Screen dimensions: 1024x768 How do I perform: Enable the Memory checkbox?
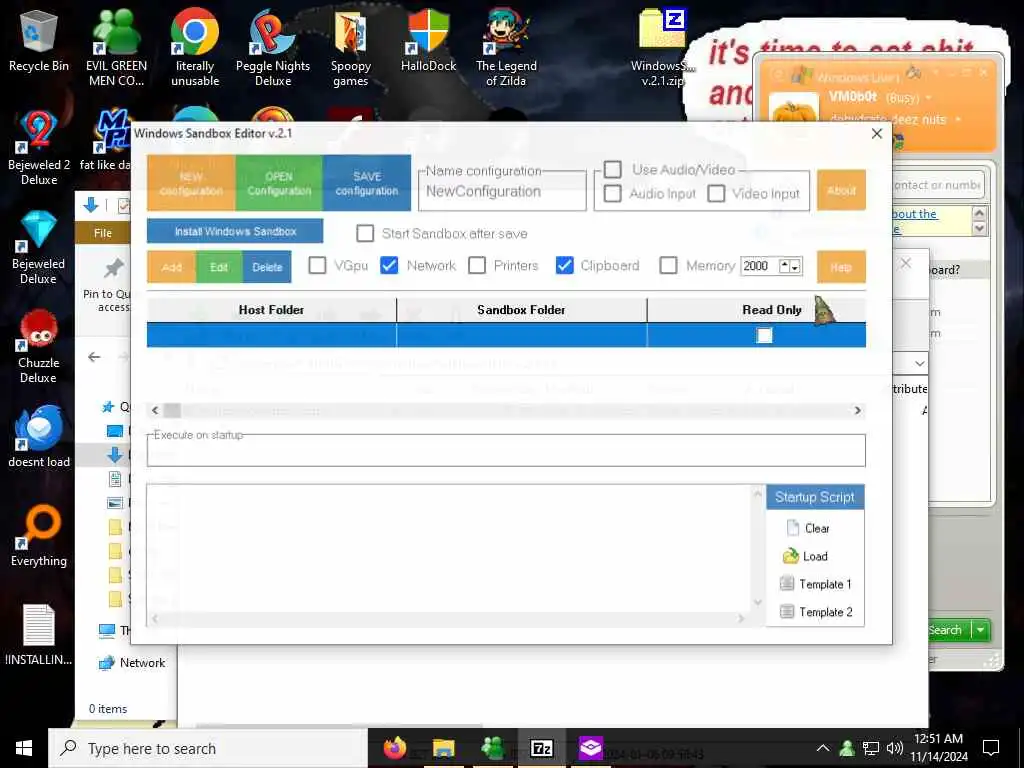click(668, 265)
